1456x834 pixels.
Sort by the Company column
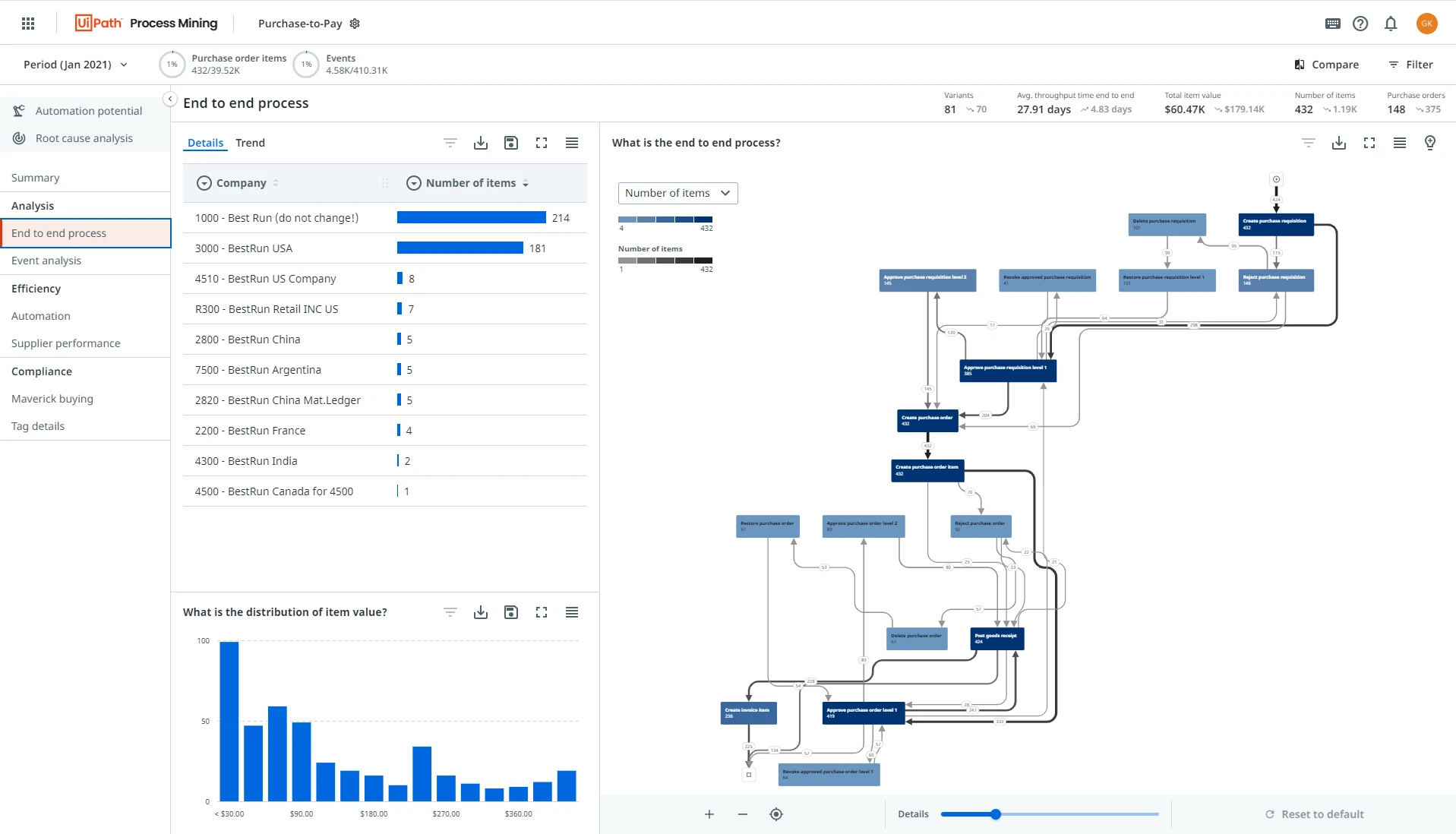[x=276, y=183]
